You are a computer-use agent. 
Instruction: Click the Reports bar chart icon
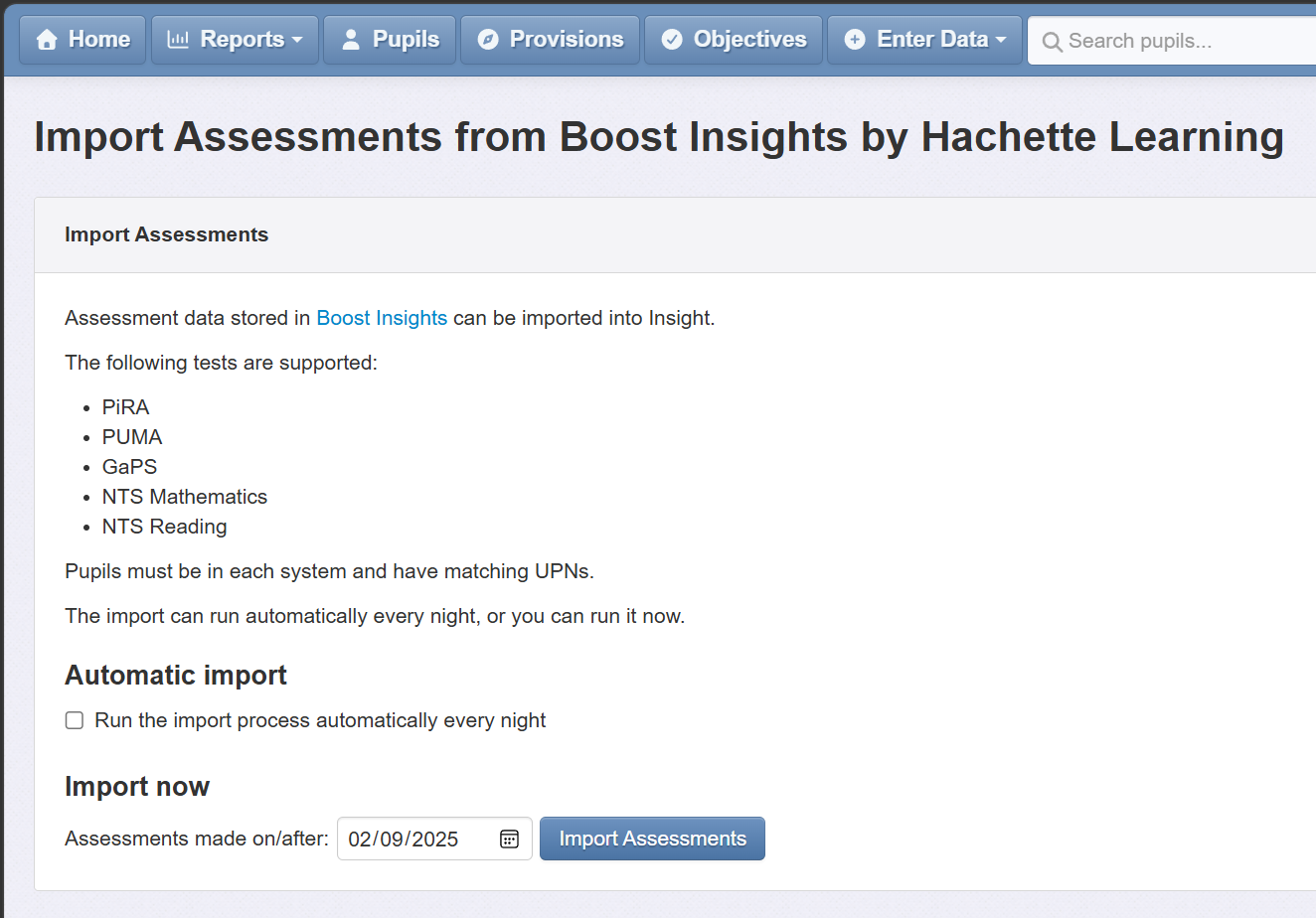pos(178,40)
